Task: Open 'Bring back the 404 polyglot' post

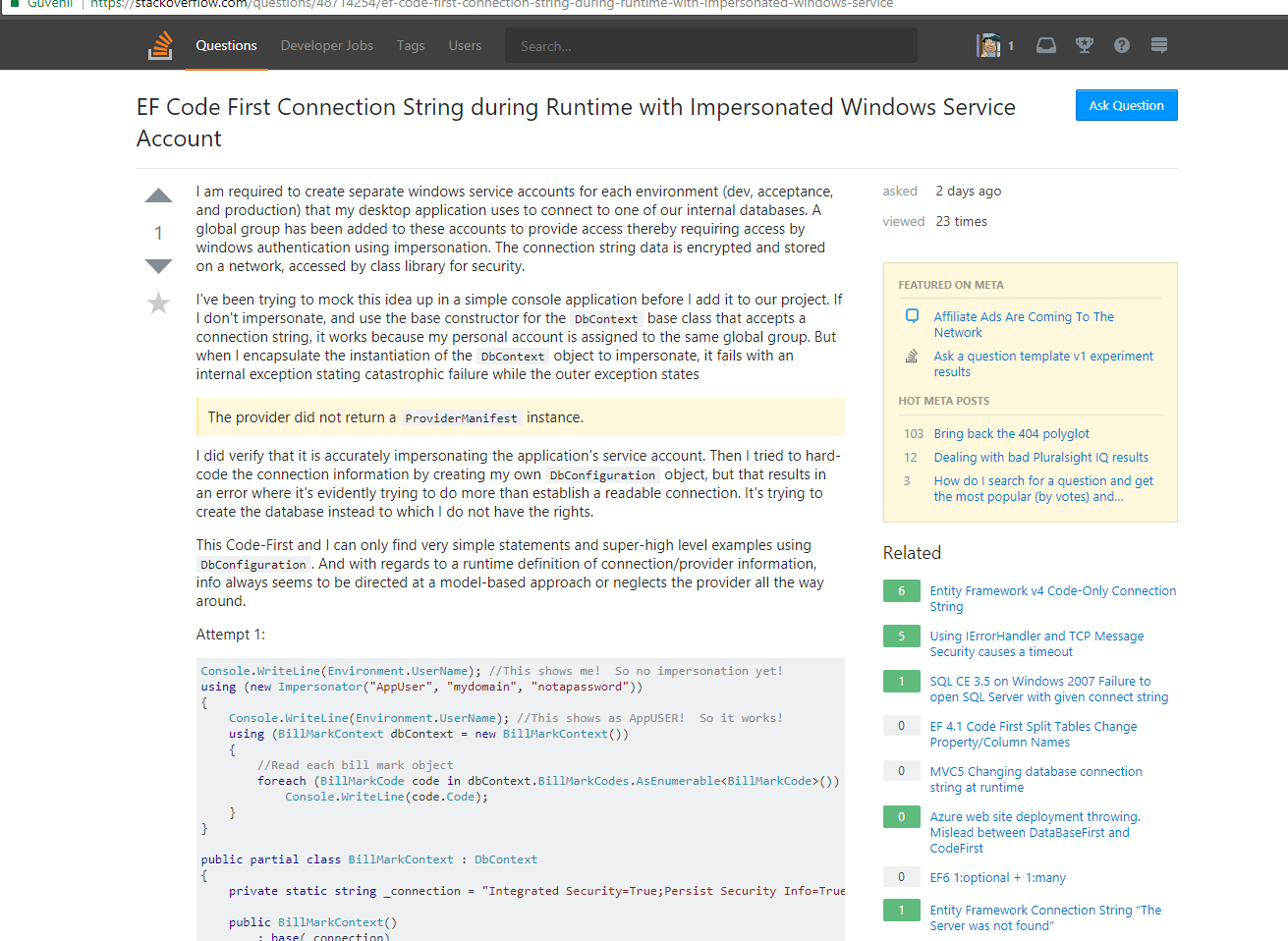Action: 1011,433
